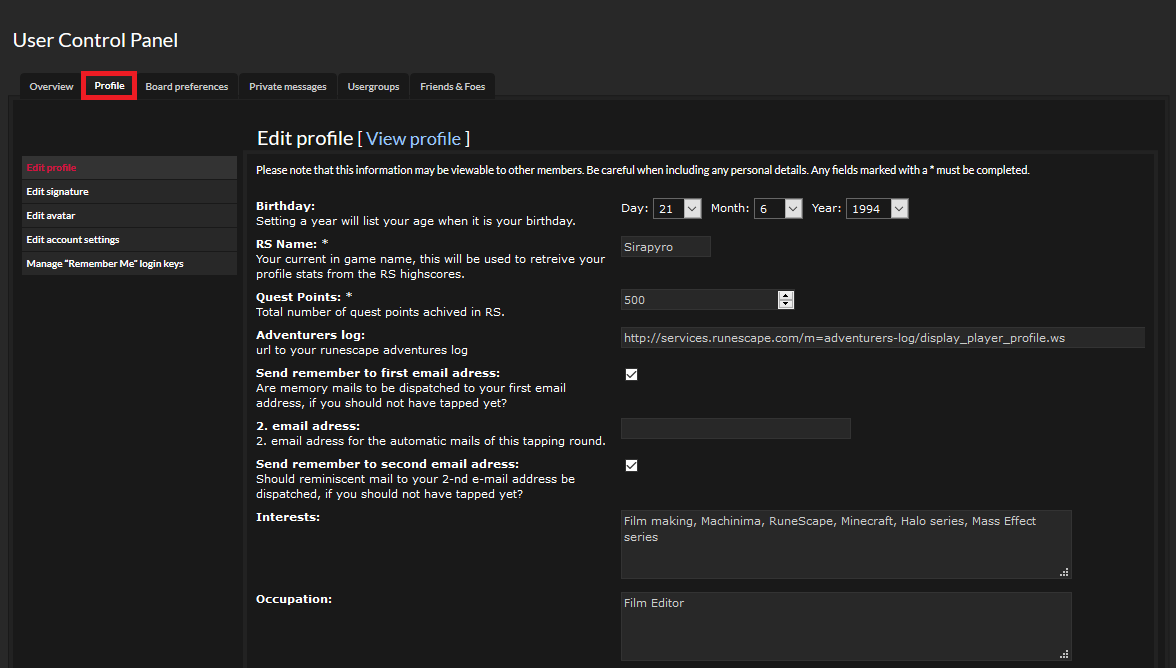Open Edit signature in sidebar
The width and height of the screenshot is (1176, 668).
click(x=129, y=191)
